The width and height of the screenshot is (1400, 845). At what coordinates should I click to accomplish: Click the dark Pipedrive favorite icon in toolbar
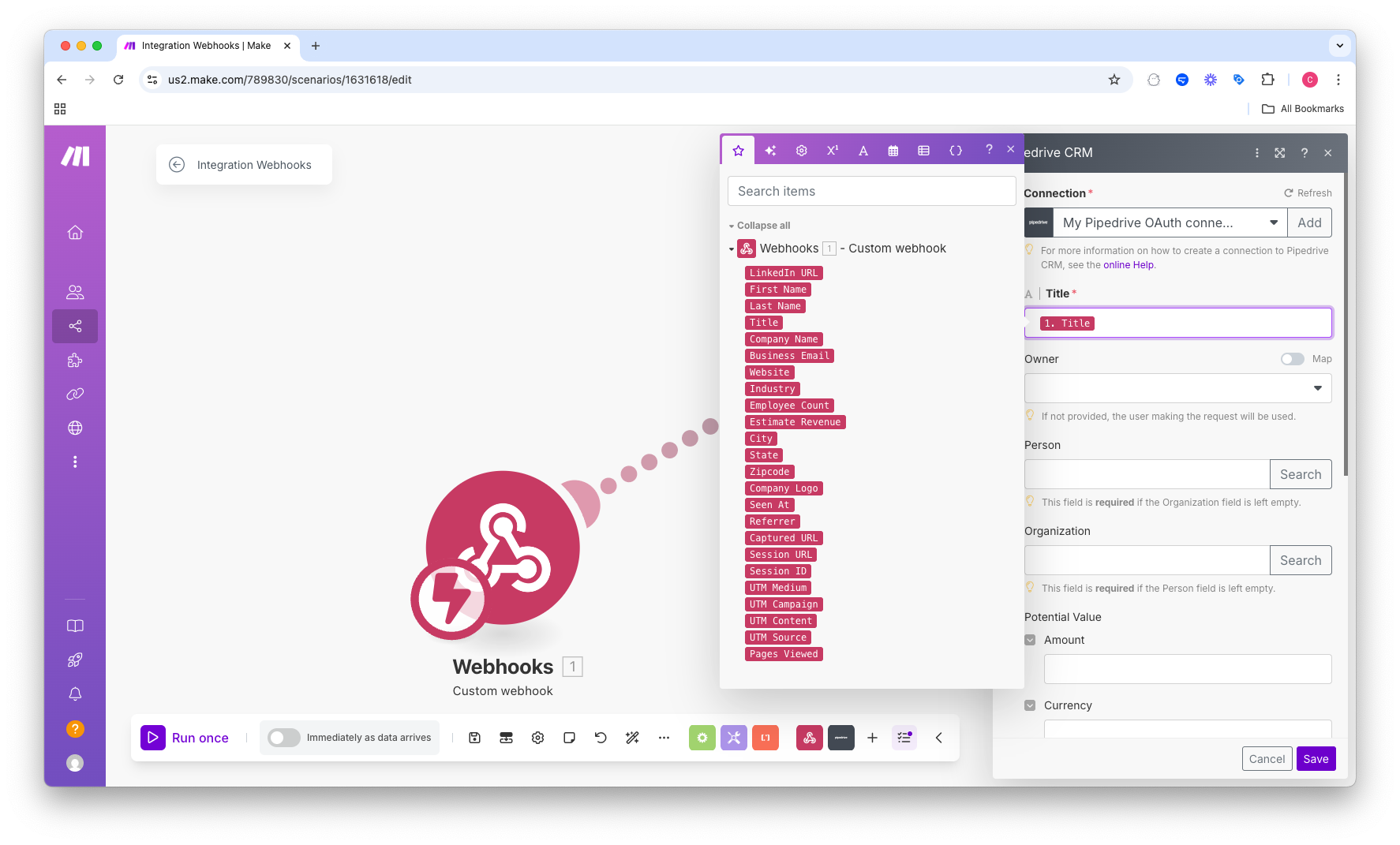pos(841,738)
